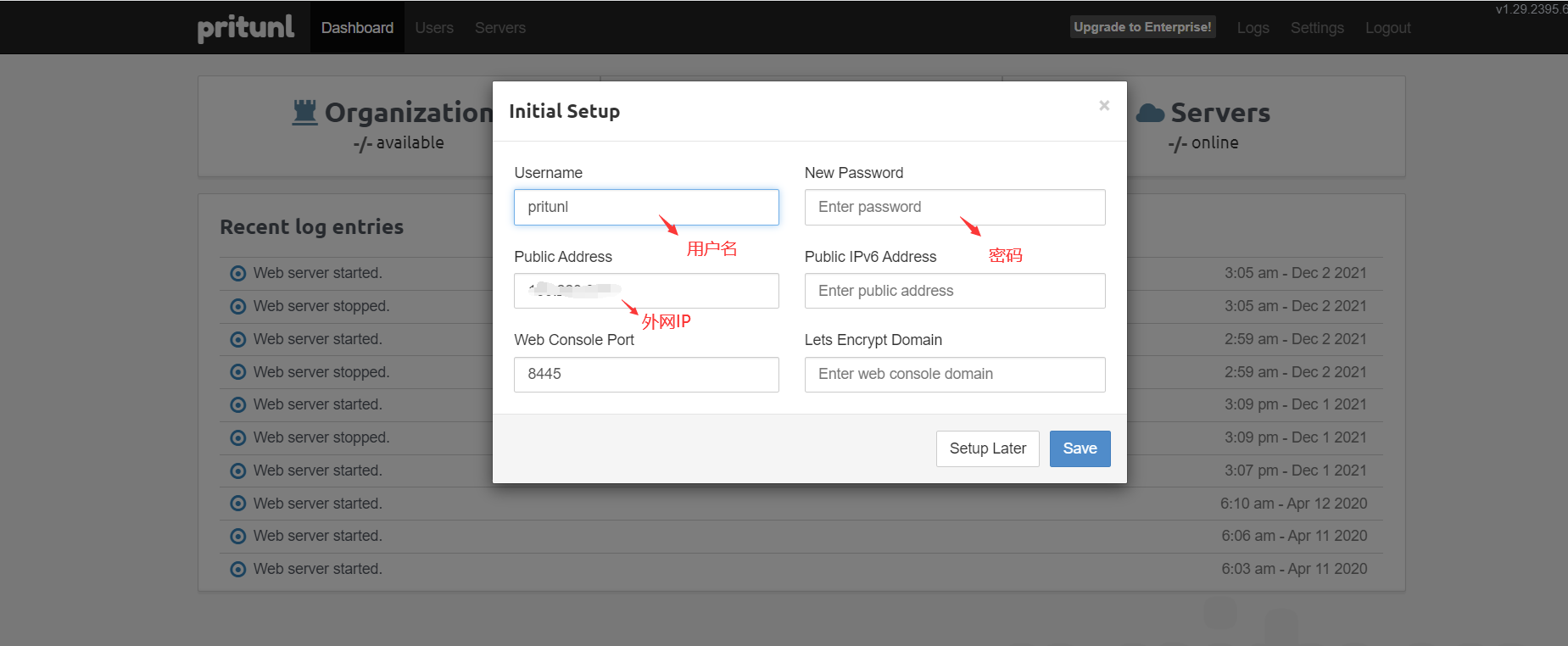Select timestamp 6:06 am - Apr 11 2020

click(x=1294, y=536)
